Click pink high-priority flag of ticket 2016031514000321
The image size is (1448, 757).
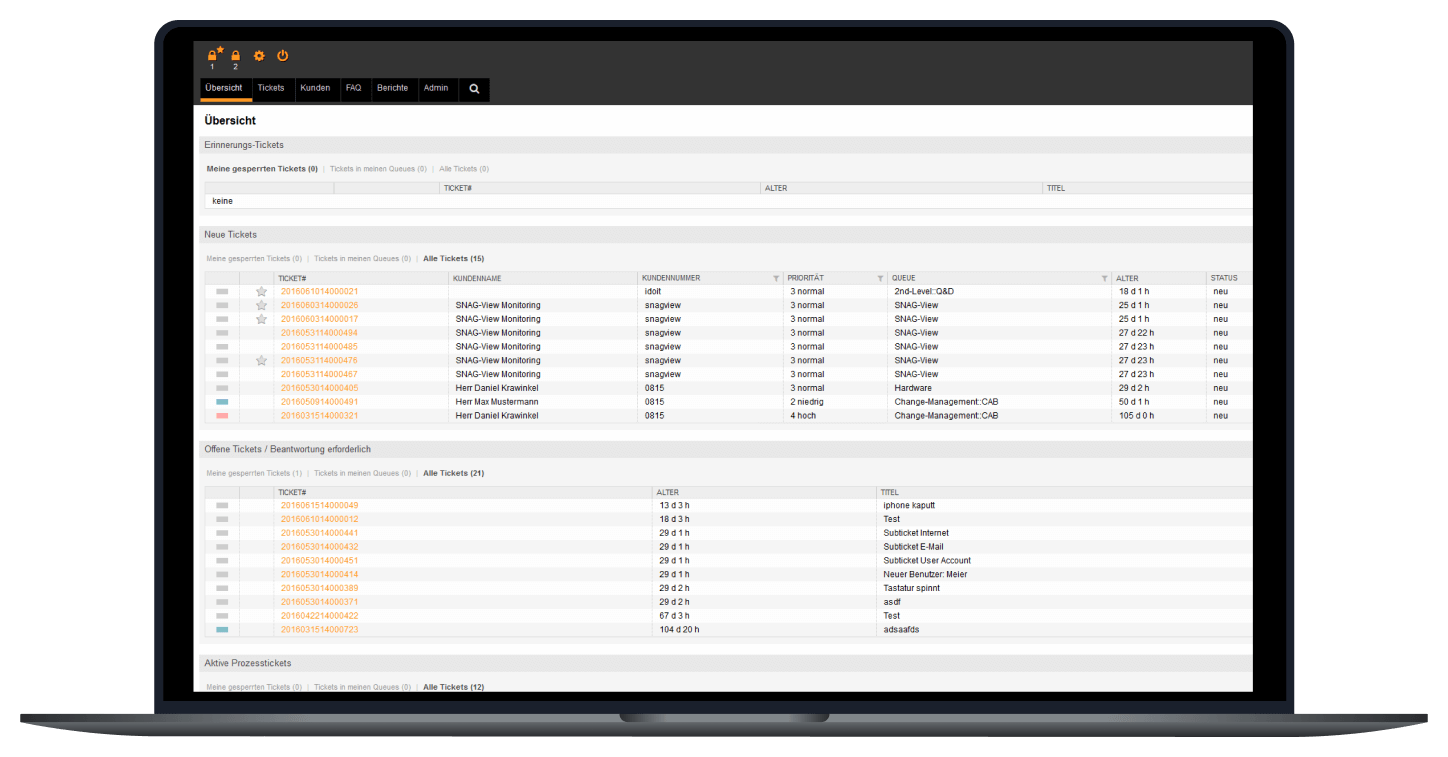point(222,415)
